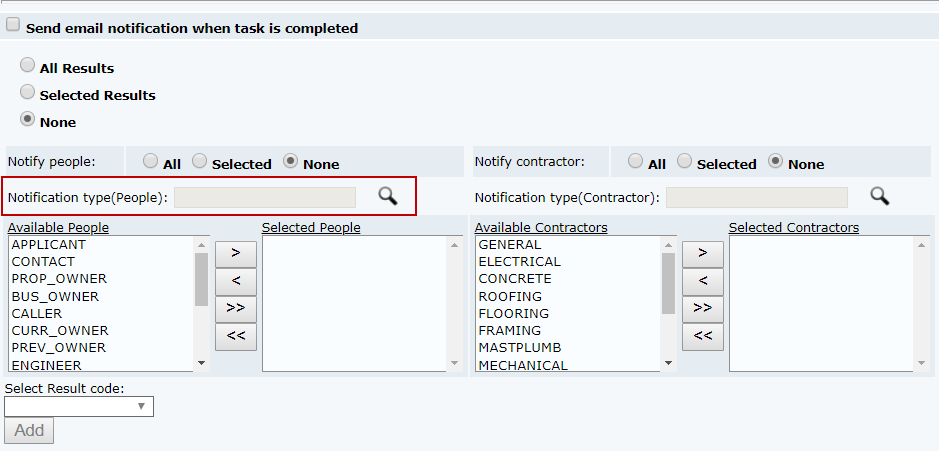This screenshot has height=451, width=939.
Task: Select ELECTRICAL in Available Contractors
Action: [x=519, y=262]
